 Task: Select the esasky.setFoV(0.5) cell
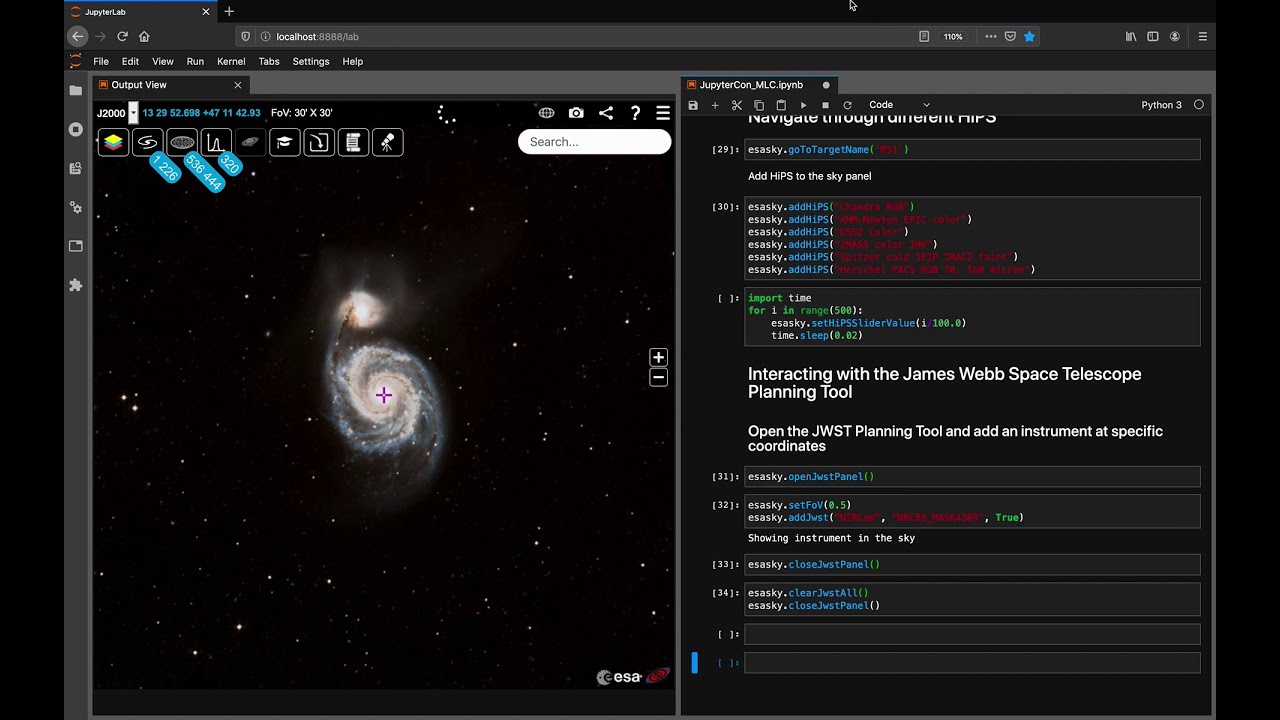[x=972, y=511]
